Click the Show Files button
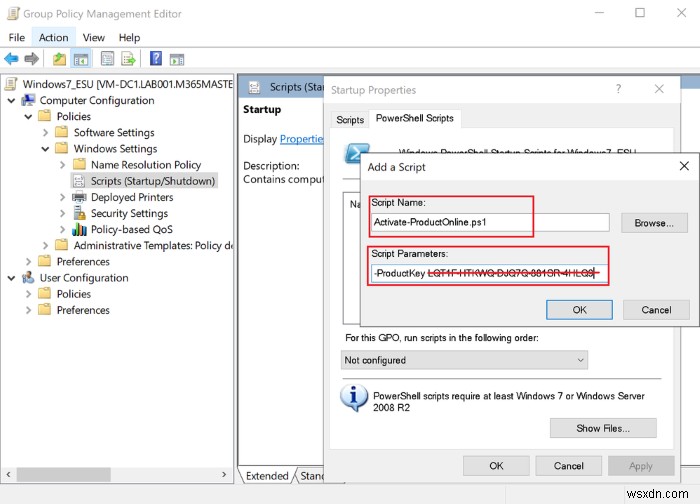700x504 pixels. click(x=603, y=428)
